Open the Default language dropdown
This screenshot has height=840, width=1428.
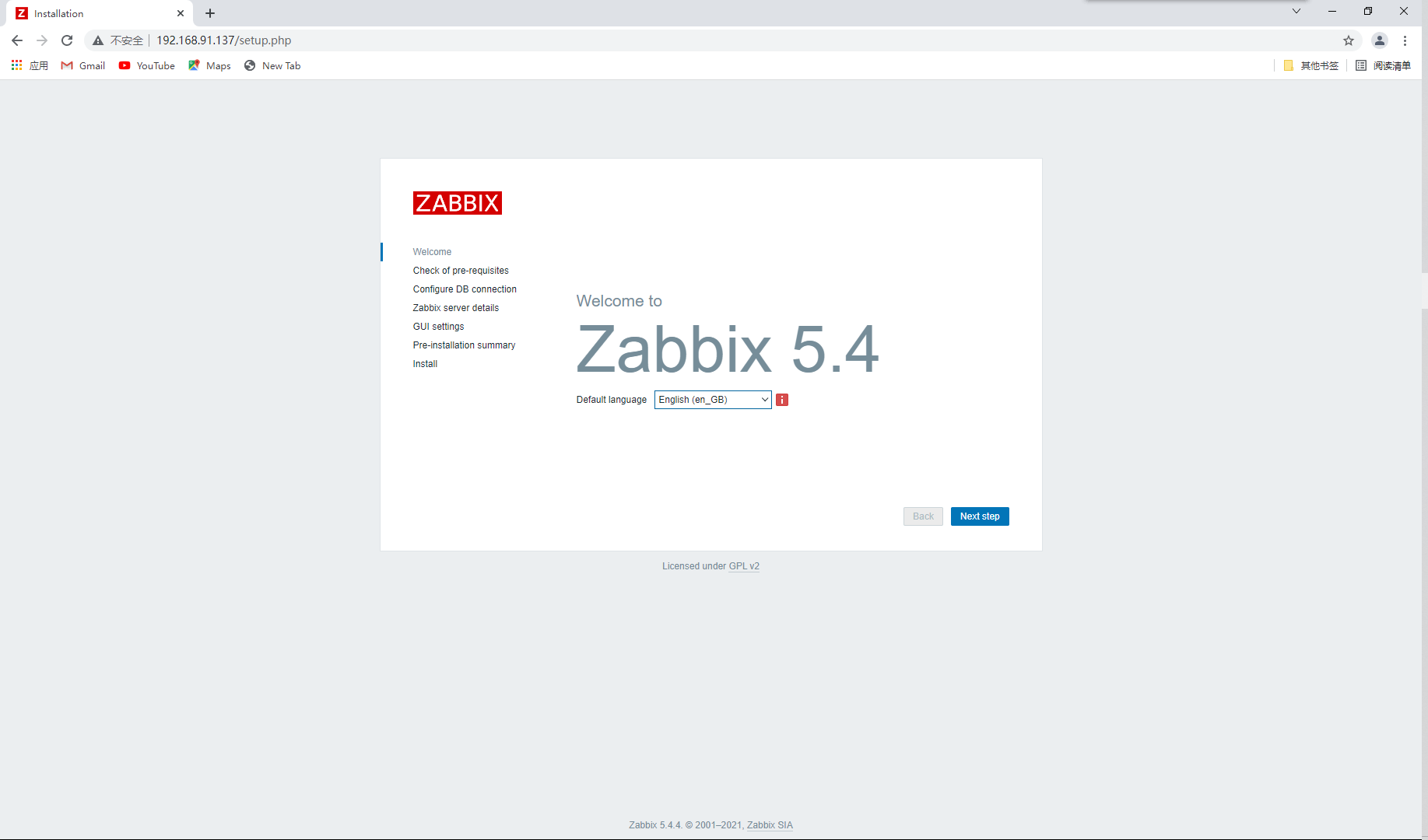tap(713, 400)
